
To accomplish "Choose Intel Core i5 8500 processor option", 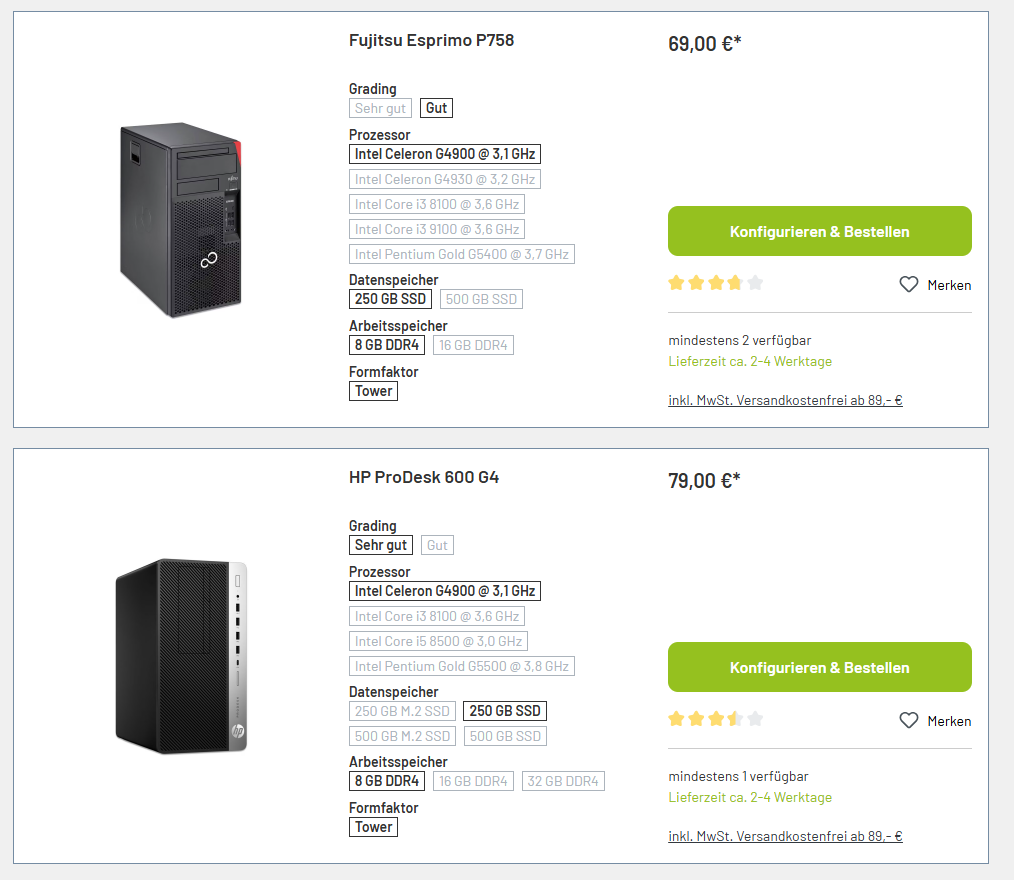I will (438, 641).
